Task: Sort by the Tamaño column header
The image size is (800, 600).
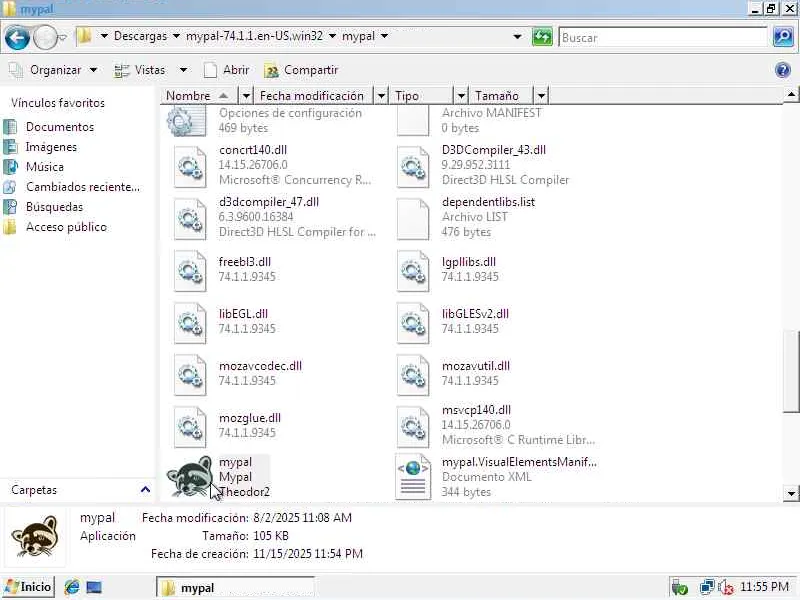Action: [501, 95]
